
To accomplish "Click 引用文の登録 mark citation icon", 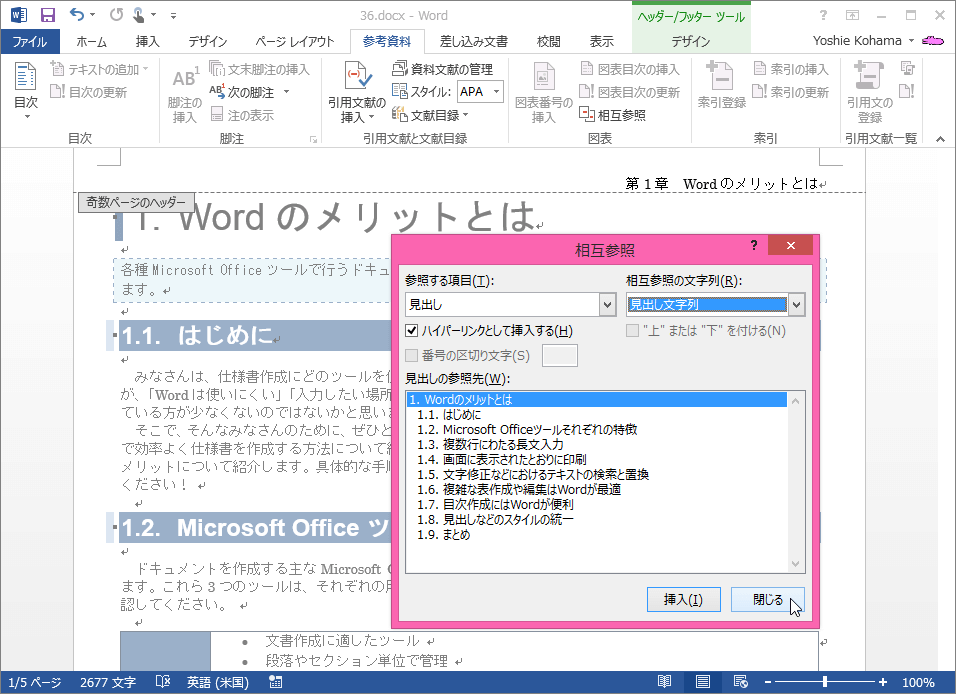I will pyautogui.click(x=869, y=93).
